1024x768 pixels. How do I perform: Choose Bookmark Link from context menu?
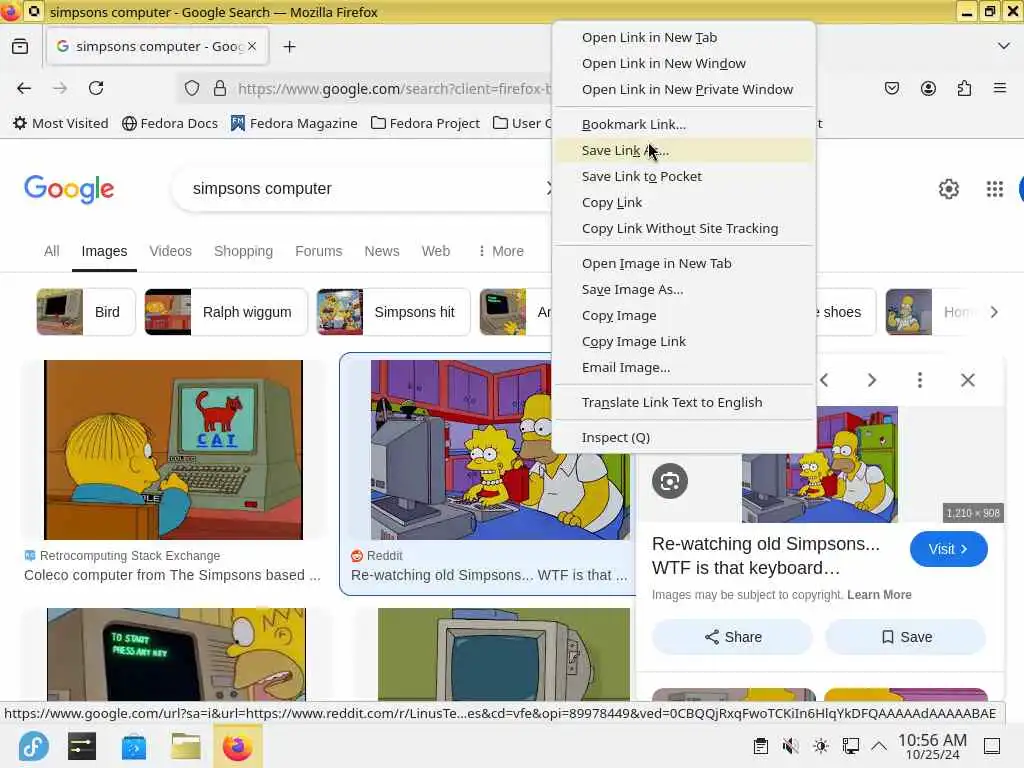click(684, 124)
